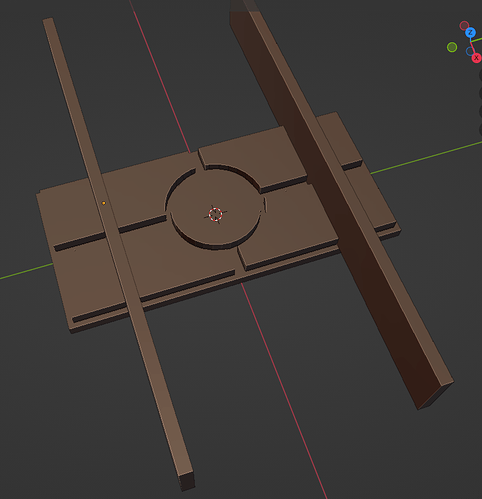Snap view using green negative Y gizmo circle

(x=452, y=47)
